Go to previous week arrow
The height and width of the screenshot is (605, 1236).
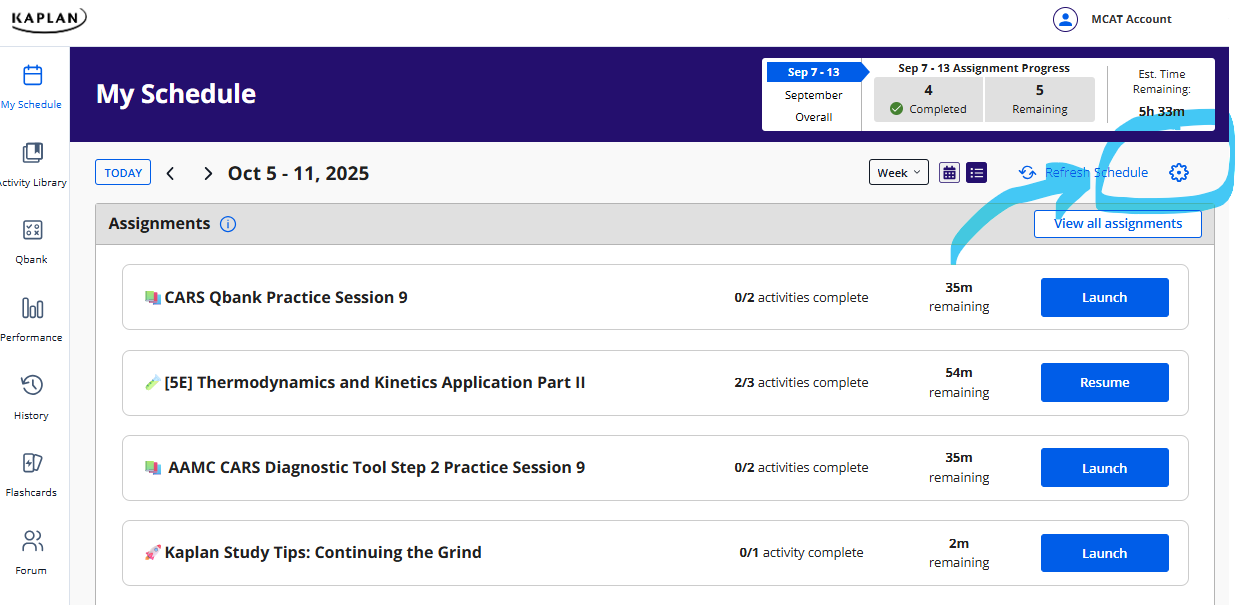click(171, 173)
